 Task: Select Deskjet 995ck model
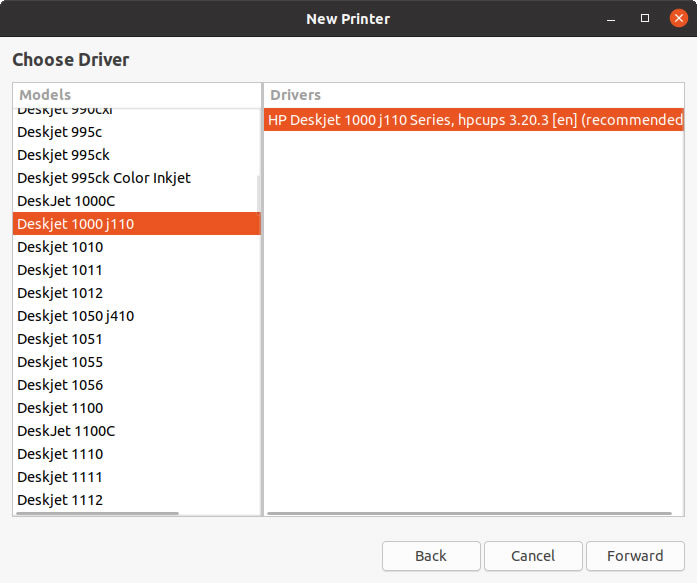[x=136, y=155]
